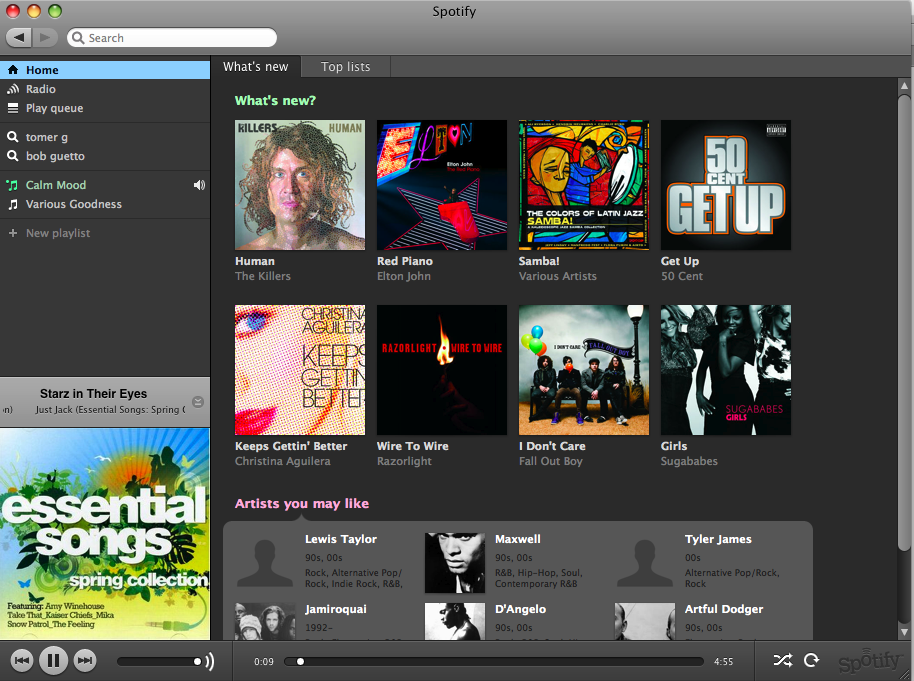The width and height of the screenshot is (914, 681).
Task: Click the Fall Out Boy artist link
Action: coord(551,461)
